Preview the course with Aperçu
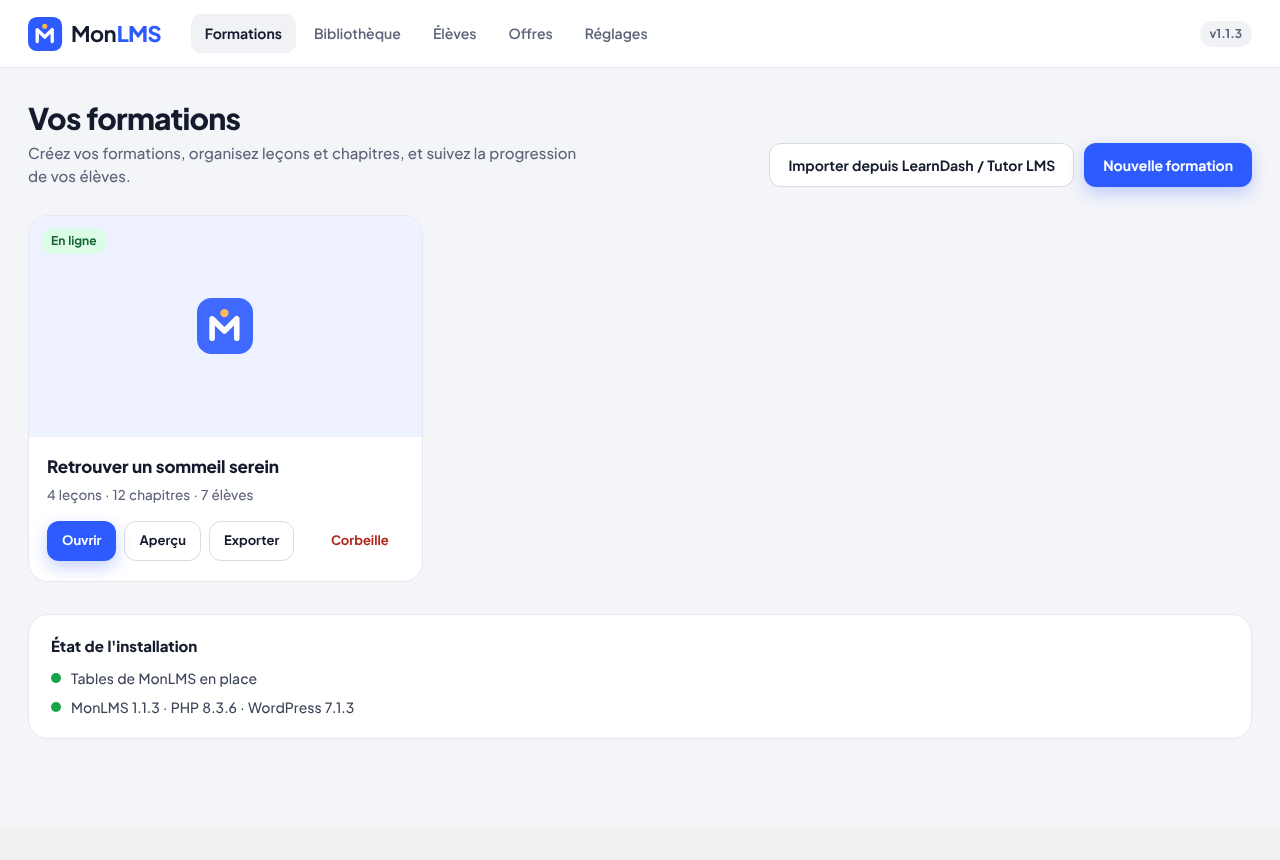 point(163,541)
